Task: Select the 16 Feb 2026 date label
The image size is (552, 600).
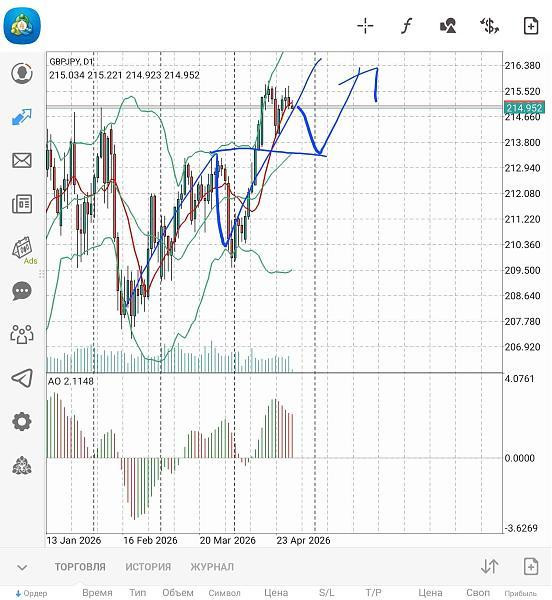Action: click(x=150, y=540)
